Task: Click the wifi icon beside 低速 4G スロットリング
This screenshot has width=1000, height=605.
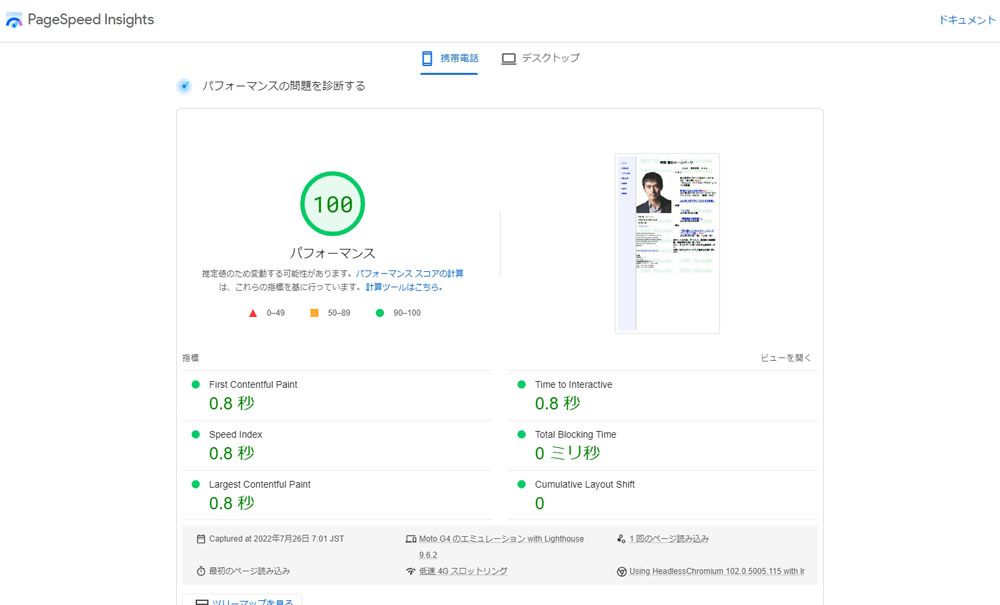Action: [411, 571]
